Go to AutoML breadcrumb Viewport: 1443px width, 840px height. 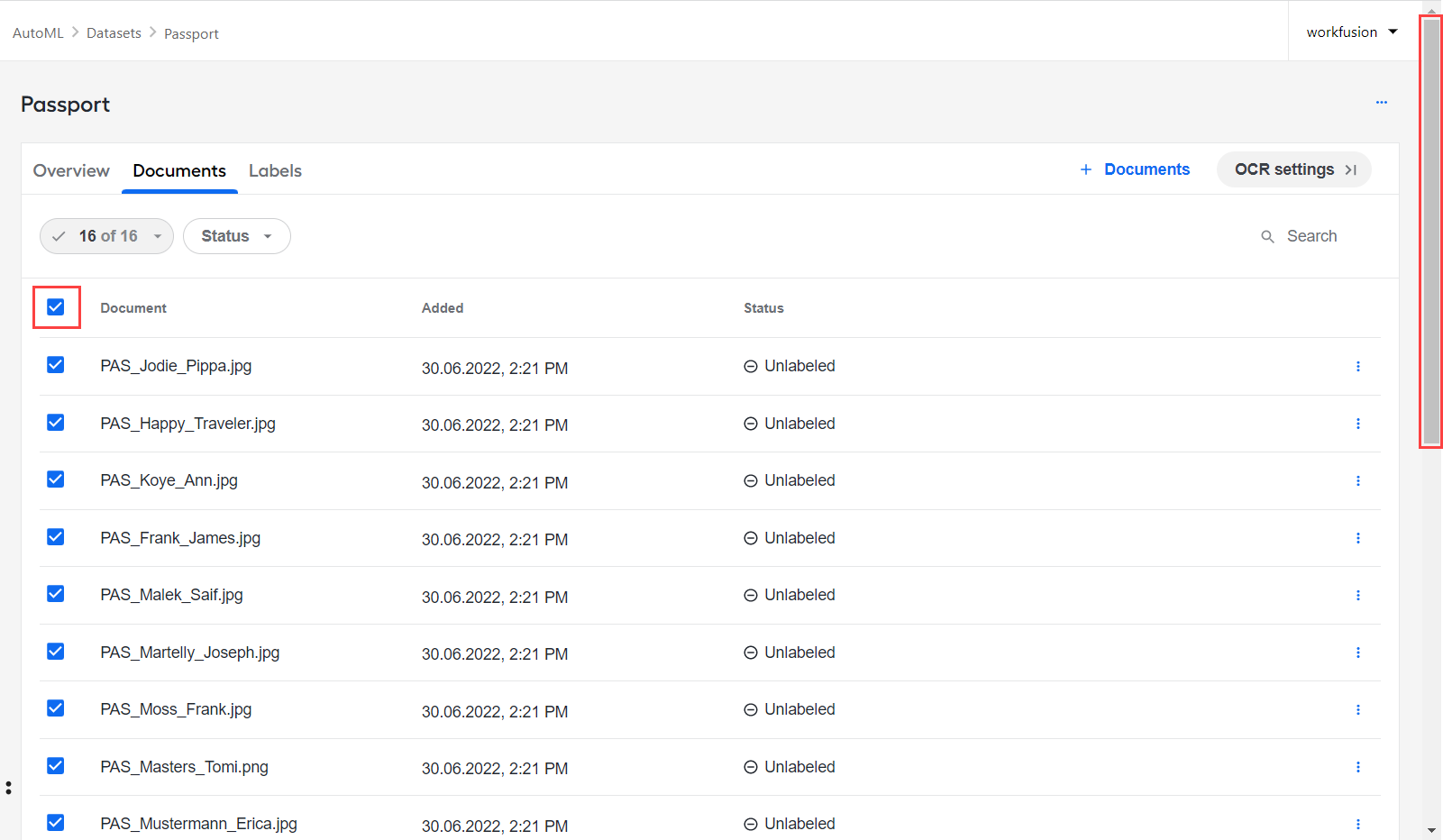tap(38, 33)
